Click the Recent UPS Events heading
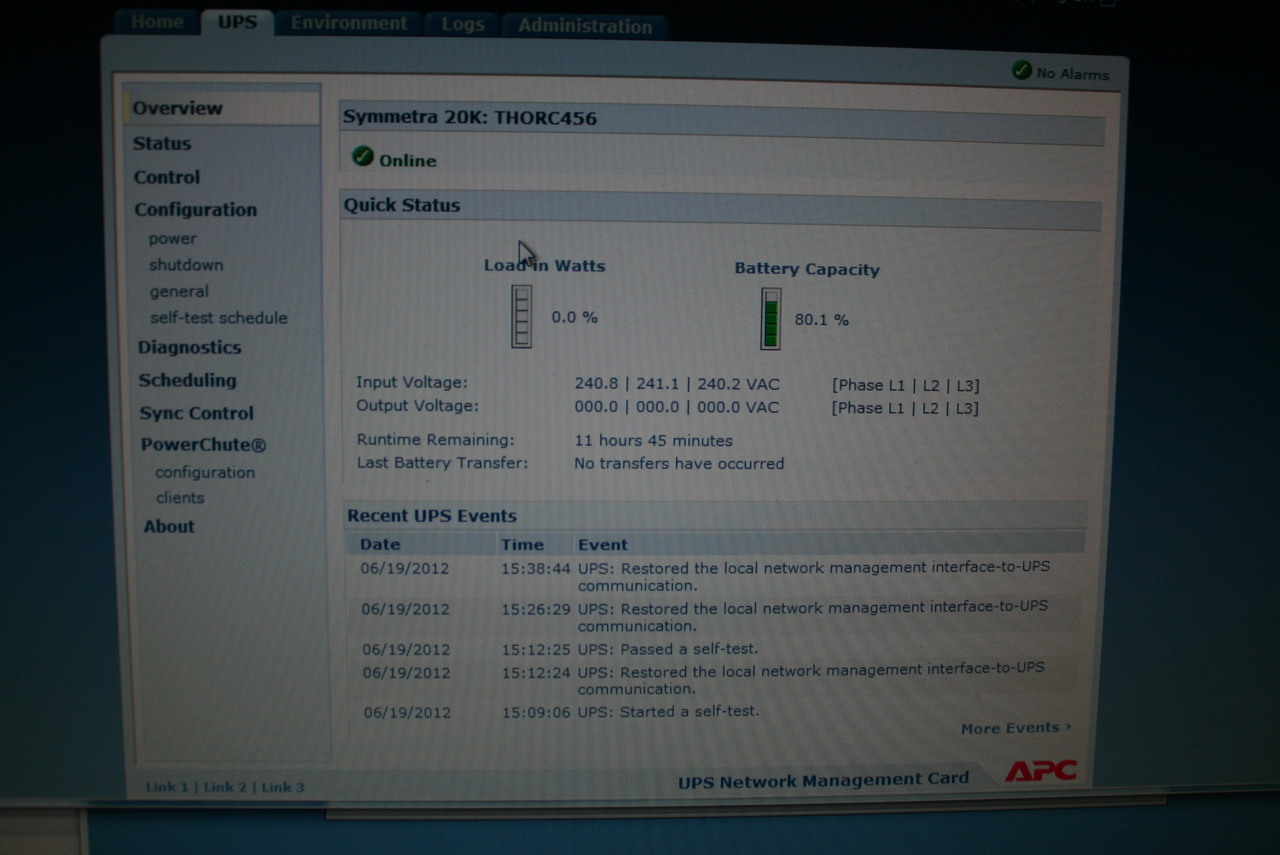This screenshot has width=1280, height=855. tap(432, 516)
